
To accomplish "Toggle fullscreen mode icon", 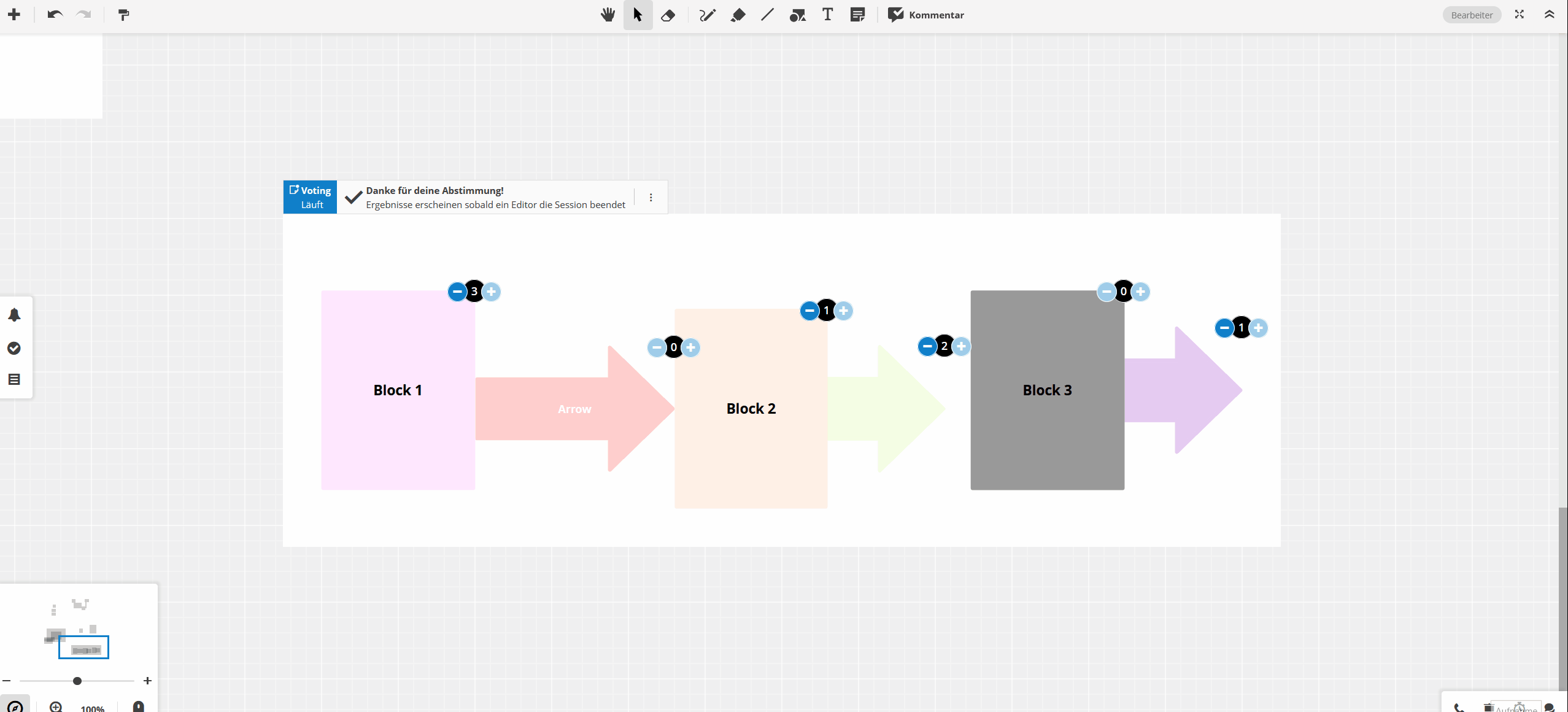I will [x=1519, y=14].
